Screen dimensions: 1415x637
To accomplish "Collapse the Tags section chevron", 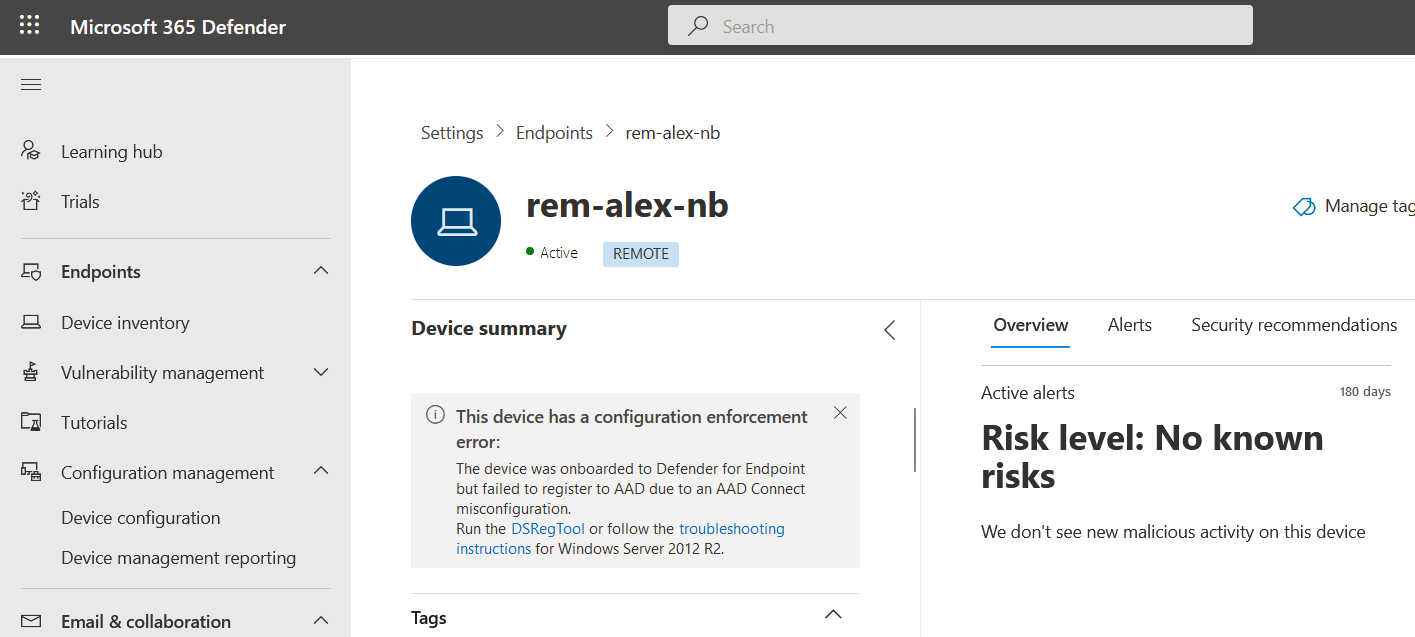I will [x=833, y=615].
